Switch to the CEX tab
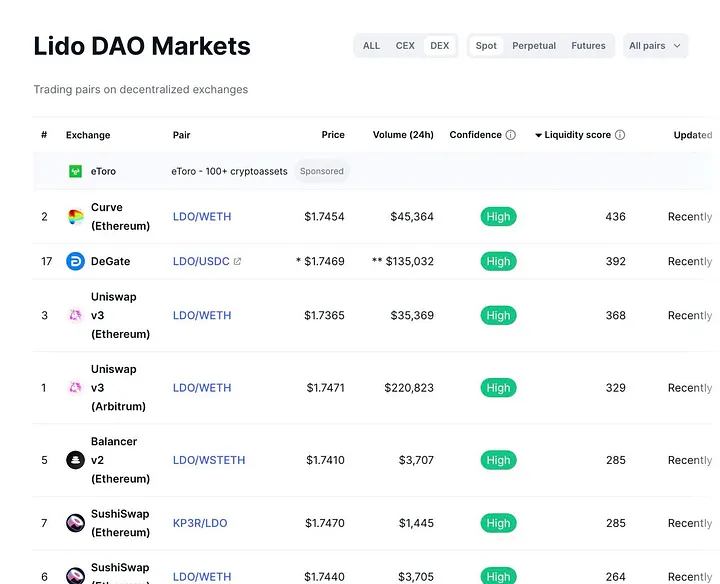Screen dimensions: 720x584 click(405, 46)
